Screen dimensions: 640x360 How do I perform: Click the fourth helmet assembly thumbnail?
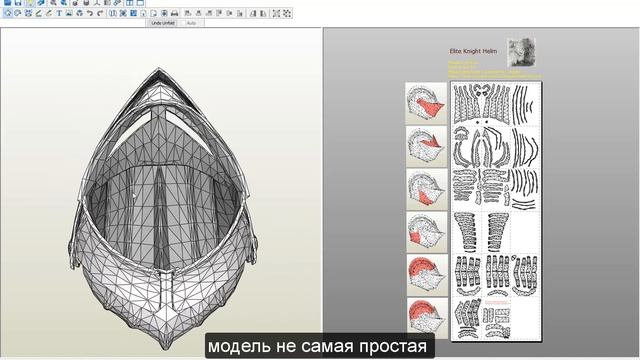point(426,232)
